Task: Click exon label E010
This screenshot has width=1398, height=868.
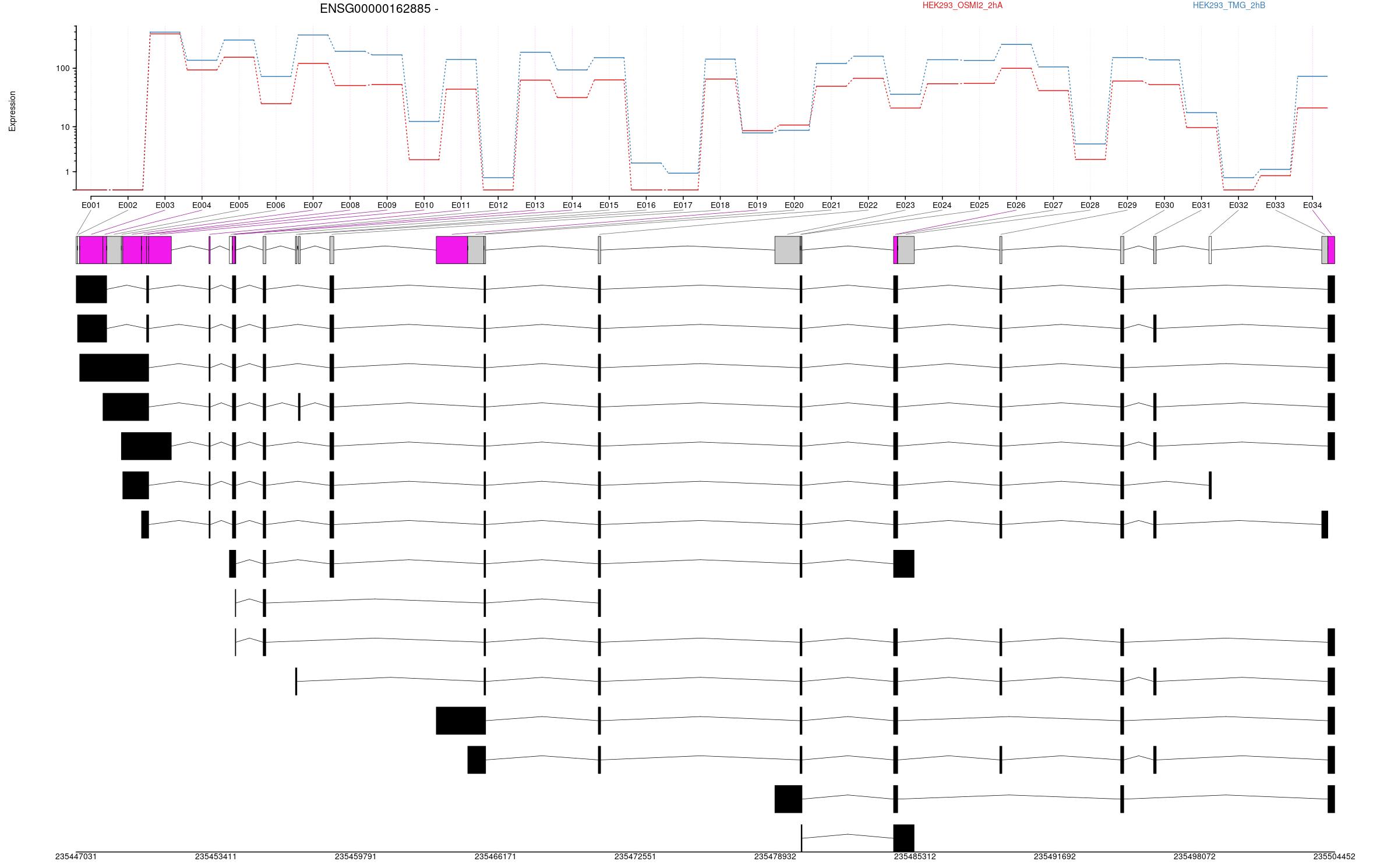Action: [x=424, y=205]
